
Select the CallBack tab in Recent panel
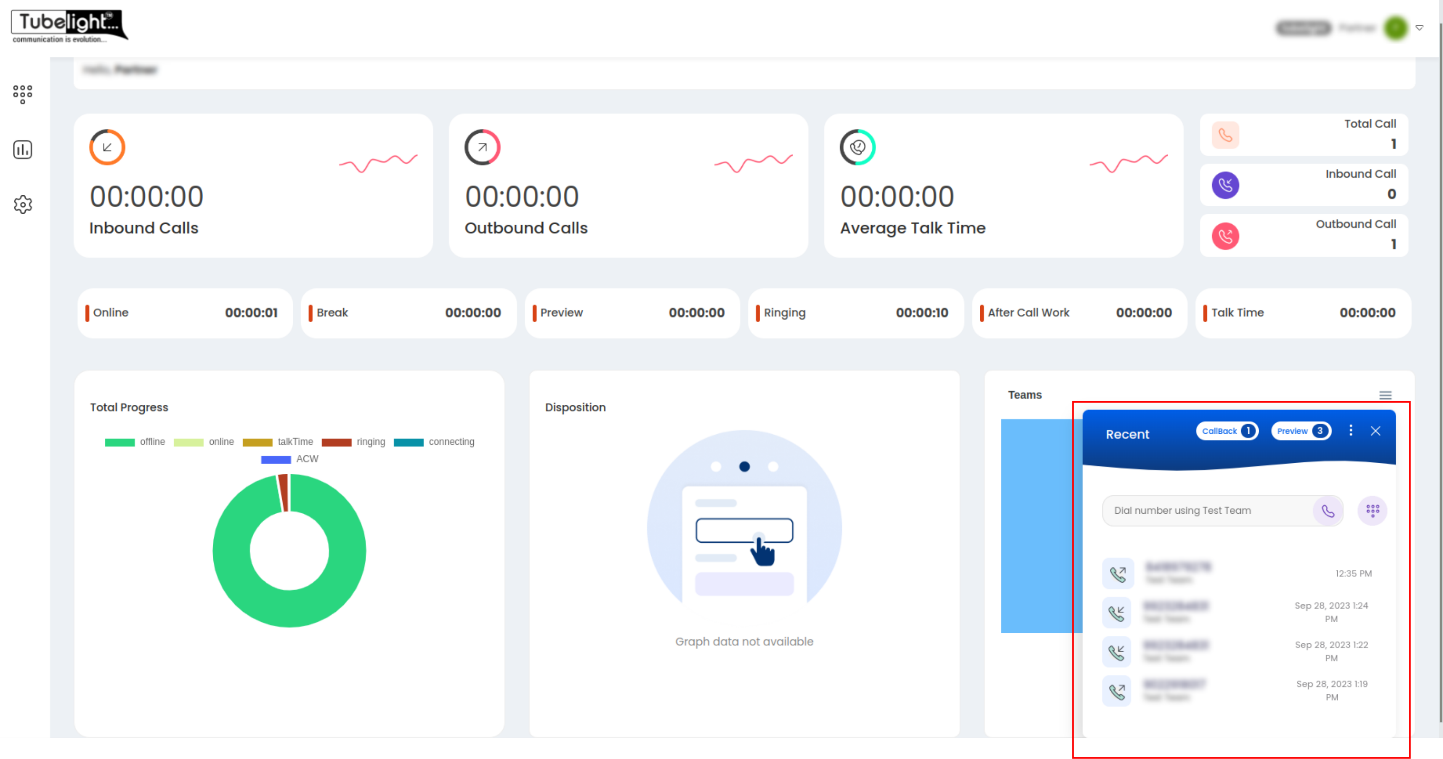[x=1227, y=431]
